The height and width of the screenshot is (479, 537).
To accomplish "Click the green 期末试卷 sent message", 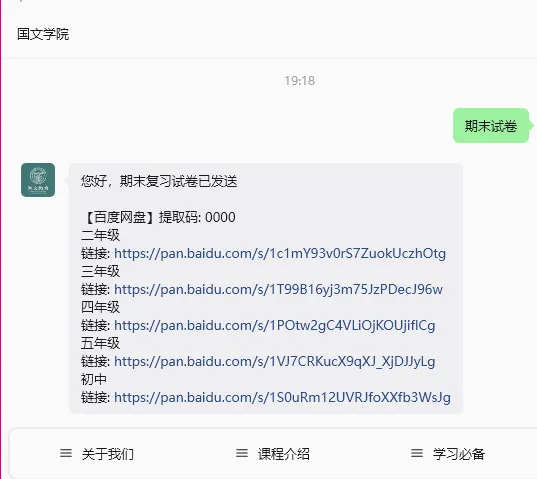I will pos(491,126).
